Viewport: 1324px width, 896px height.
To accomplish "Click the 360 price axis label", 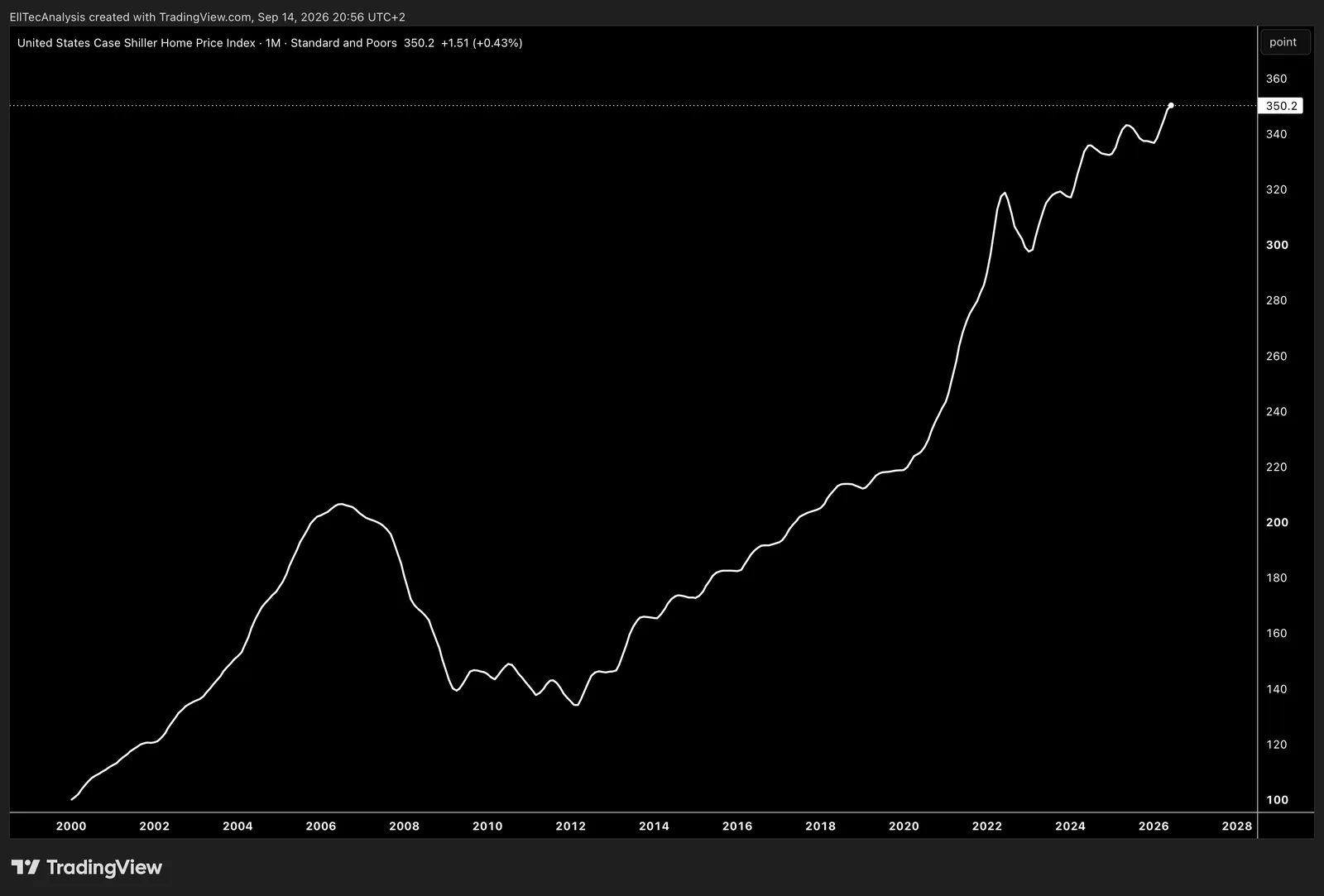I will (1276, 79).
